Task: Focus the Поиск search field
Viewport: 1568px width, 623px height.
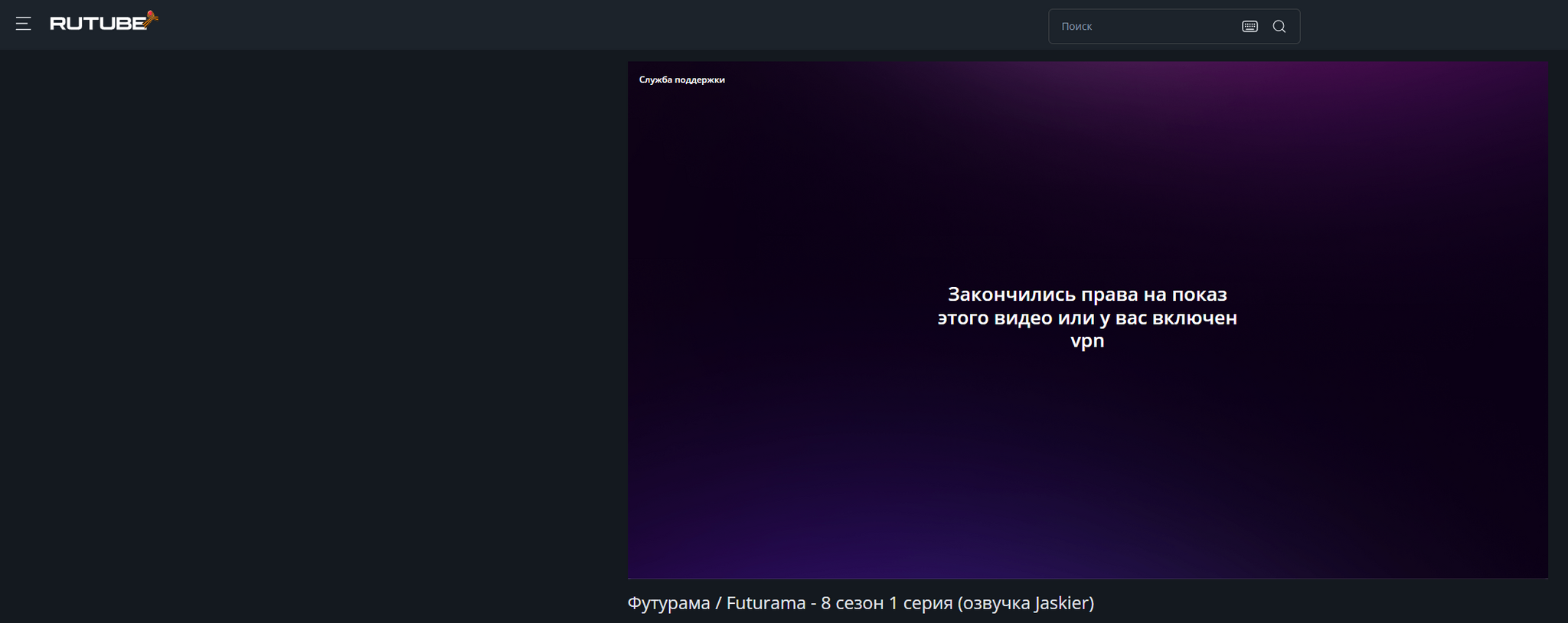Action: [x=1145, y=26]
